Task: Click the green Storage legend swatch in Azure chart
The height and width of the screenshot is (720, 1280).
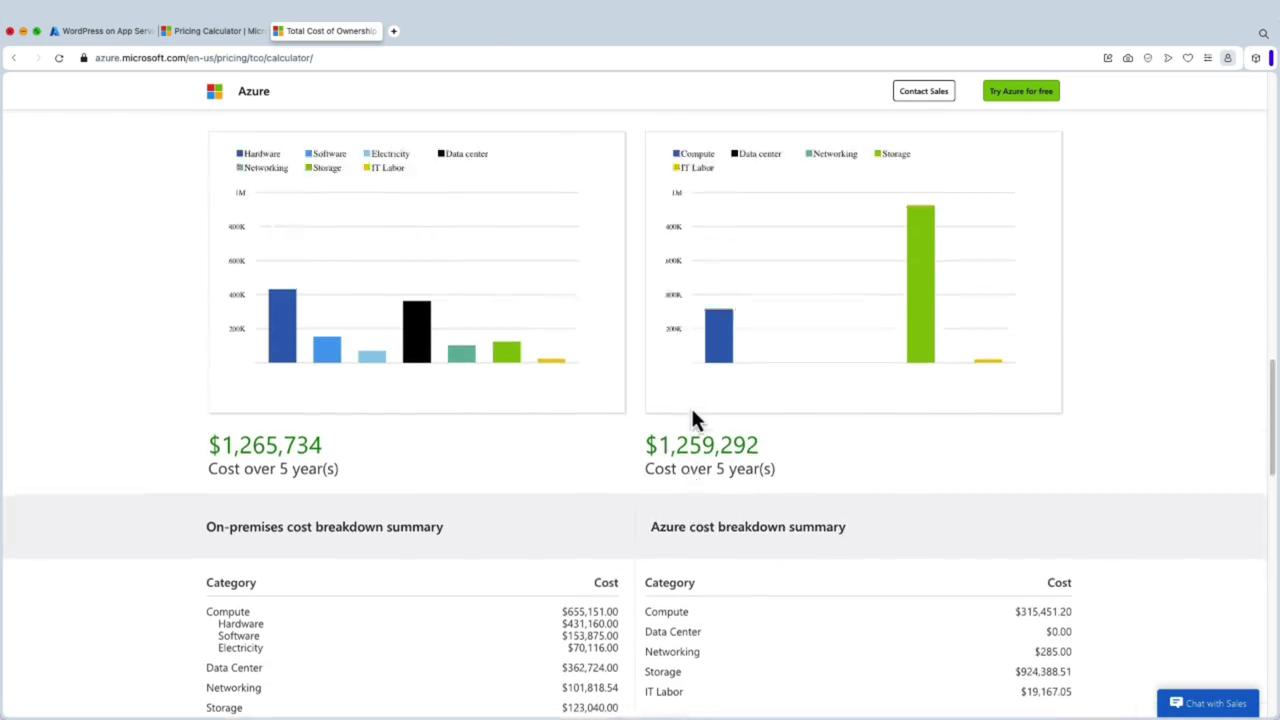Action: (878, 154)
